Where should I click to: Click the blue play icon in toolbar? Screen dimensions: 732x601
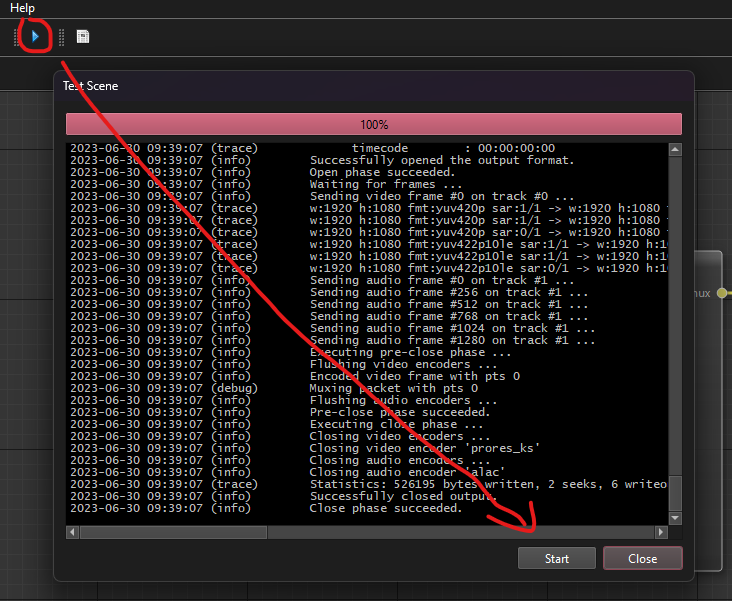coord(36,37)
